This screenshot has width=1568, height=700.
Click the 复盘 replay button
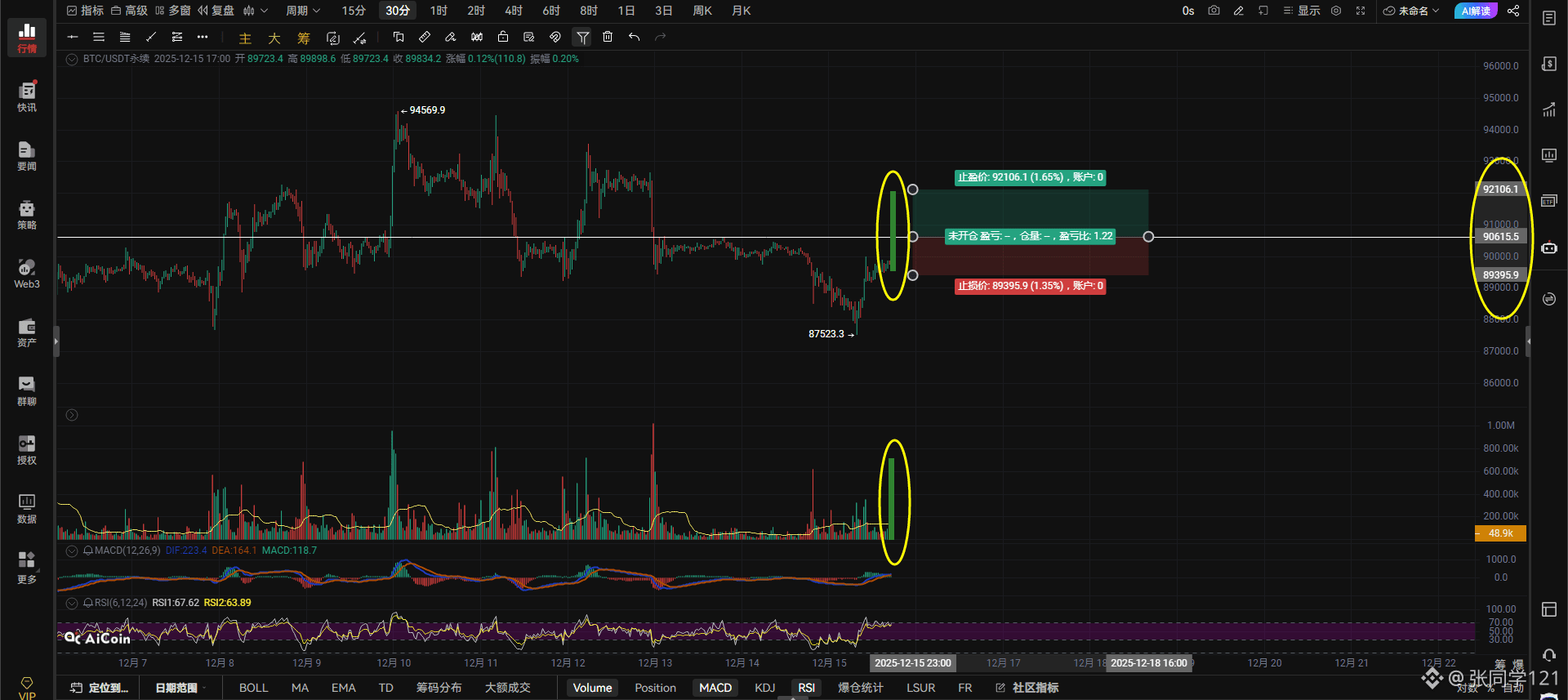click(216, 11)
